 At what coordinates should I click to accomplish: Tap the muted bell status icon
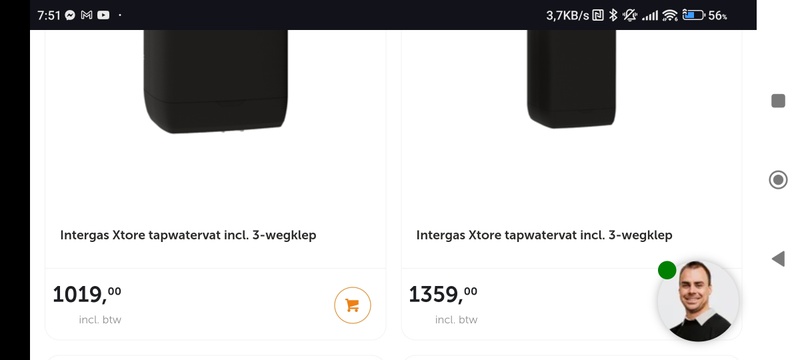click(630, 15)
